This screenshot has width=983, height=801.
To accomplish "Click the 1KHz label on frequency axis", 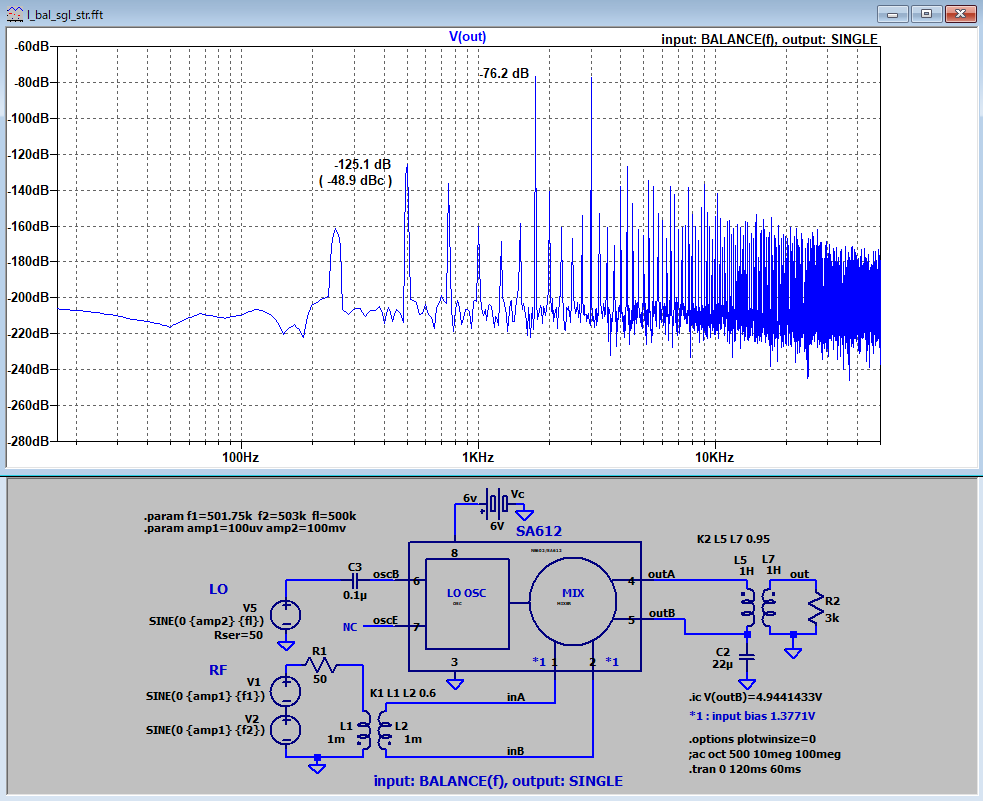I will coord(476,457).
